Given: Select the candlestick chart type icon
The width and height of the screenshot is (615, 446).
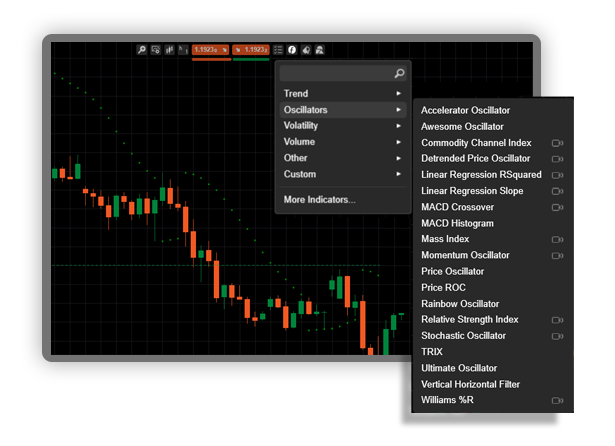Looking at the screenshot, I should [169, 50].
